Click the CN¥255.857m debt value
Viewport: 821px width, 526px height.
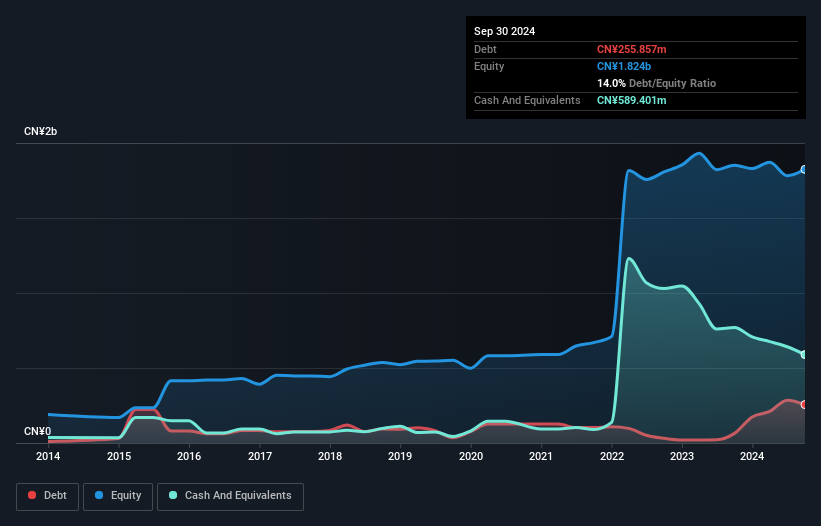tap(631, 49)
